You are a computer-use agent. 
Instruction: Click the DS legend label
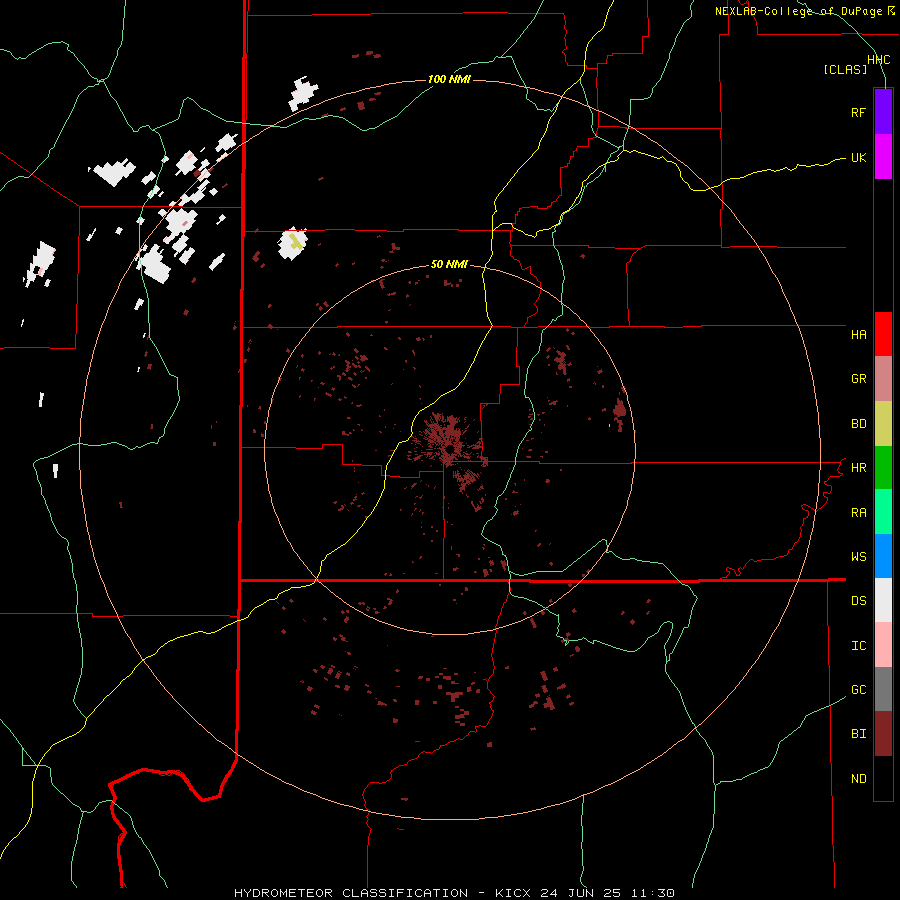858,601
